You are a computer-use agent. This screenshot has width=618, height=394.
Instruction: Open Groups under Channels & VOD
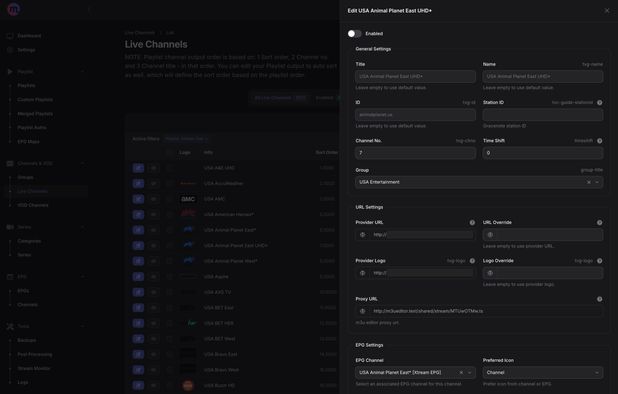click(25, 177)
